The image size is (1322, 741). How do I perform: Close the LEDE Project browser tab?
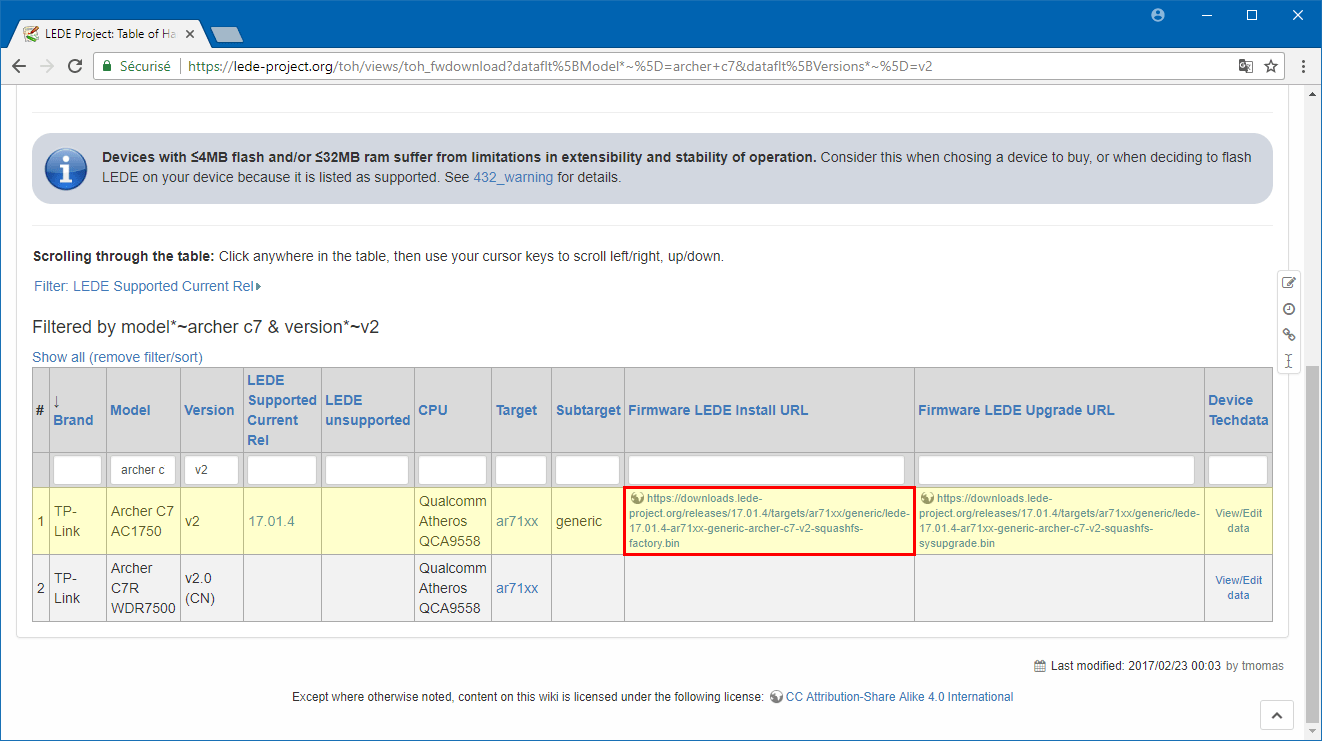tap(190, 34)
